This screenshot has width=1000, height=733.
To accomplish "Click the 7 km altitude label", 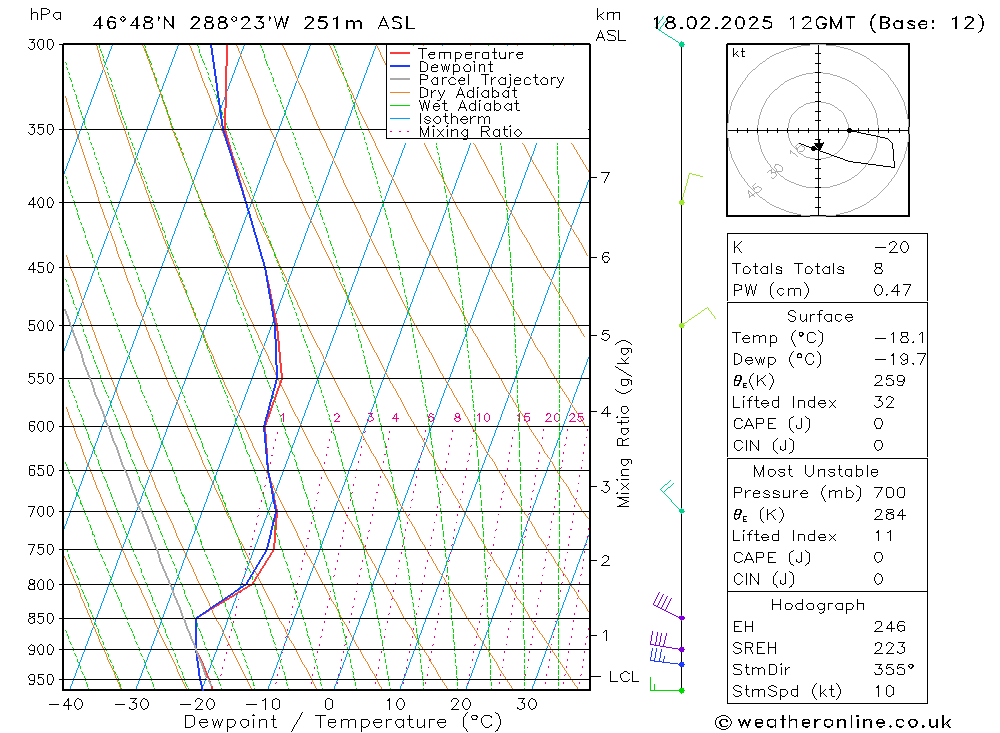I will pos(605,177).
